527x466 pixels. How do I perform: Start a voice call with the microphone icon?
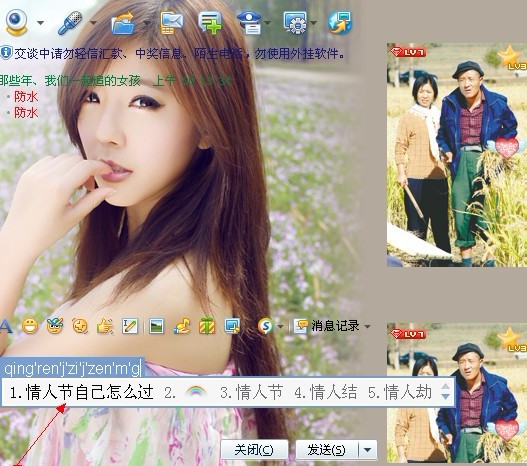[70, 23]
